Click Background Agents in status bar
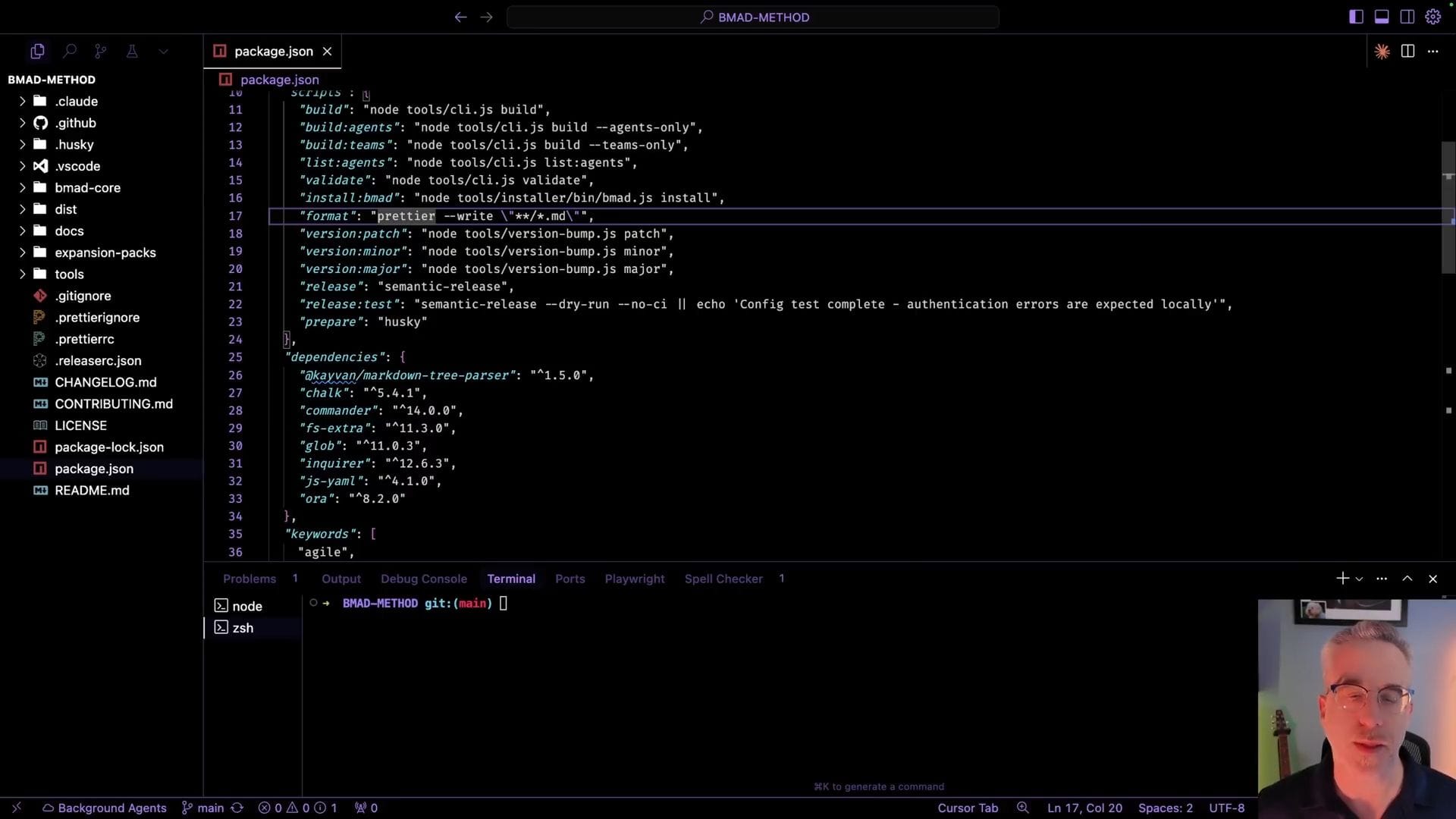1456x819 pixels. click(104, 808)
